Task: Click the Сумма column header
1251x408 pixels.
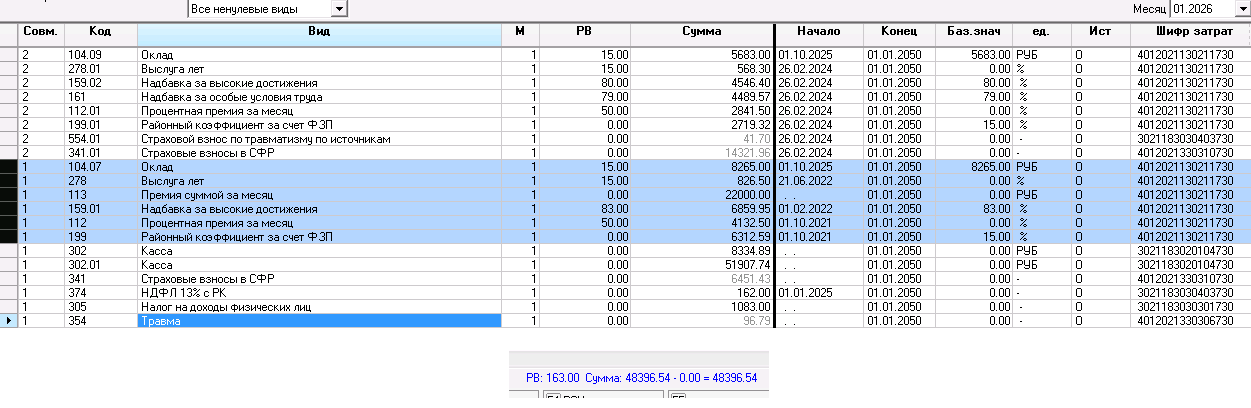Action: 701,32
